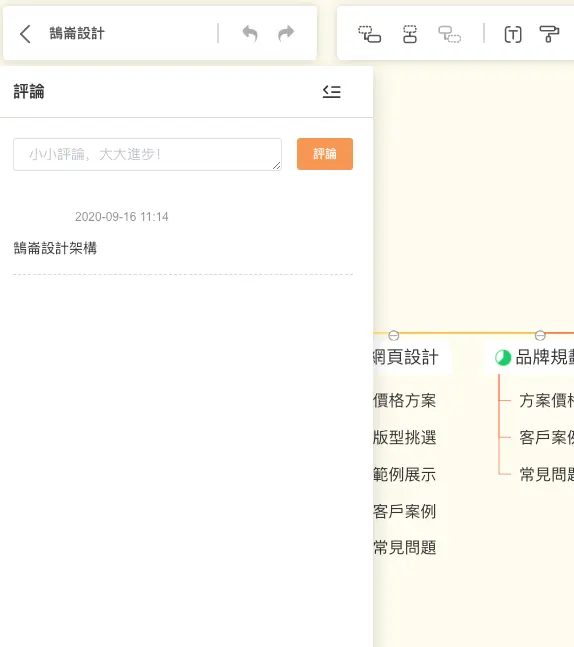Select 客戶案例 under 網頁設計
This screenshot has width=574, height=647.
pyautogui.click(x=405, y=511)
